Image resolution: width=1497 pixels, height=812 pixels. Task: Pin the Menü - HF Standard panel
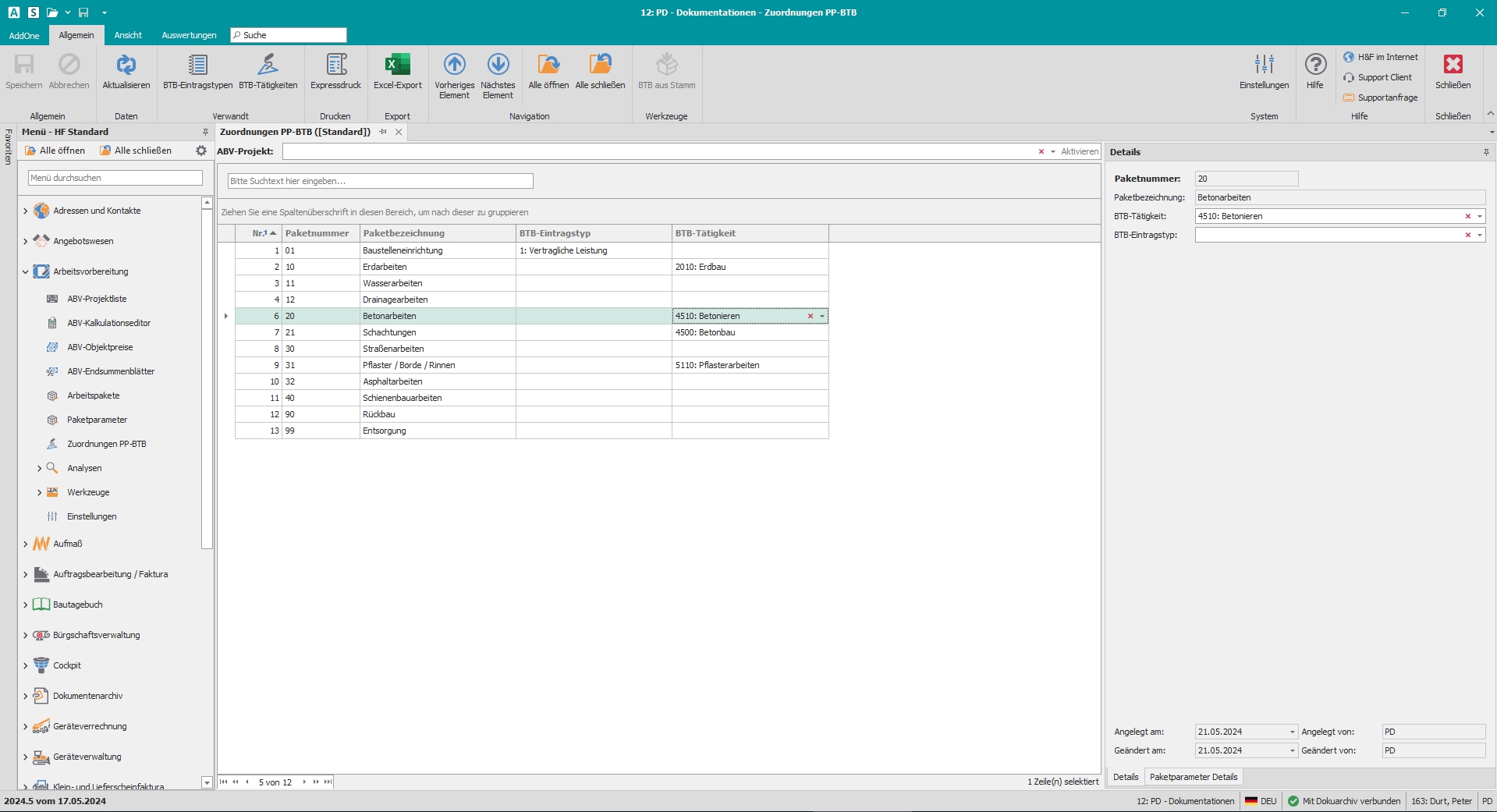point(205,132)
